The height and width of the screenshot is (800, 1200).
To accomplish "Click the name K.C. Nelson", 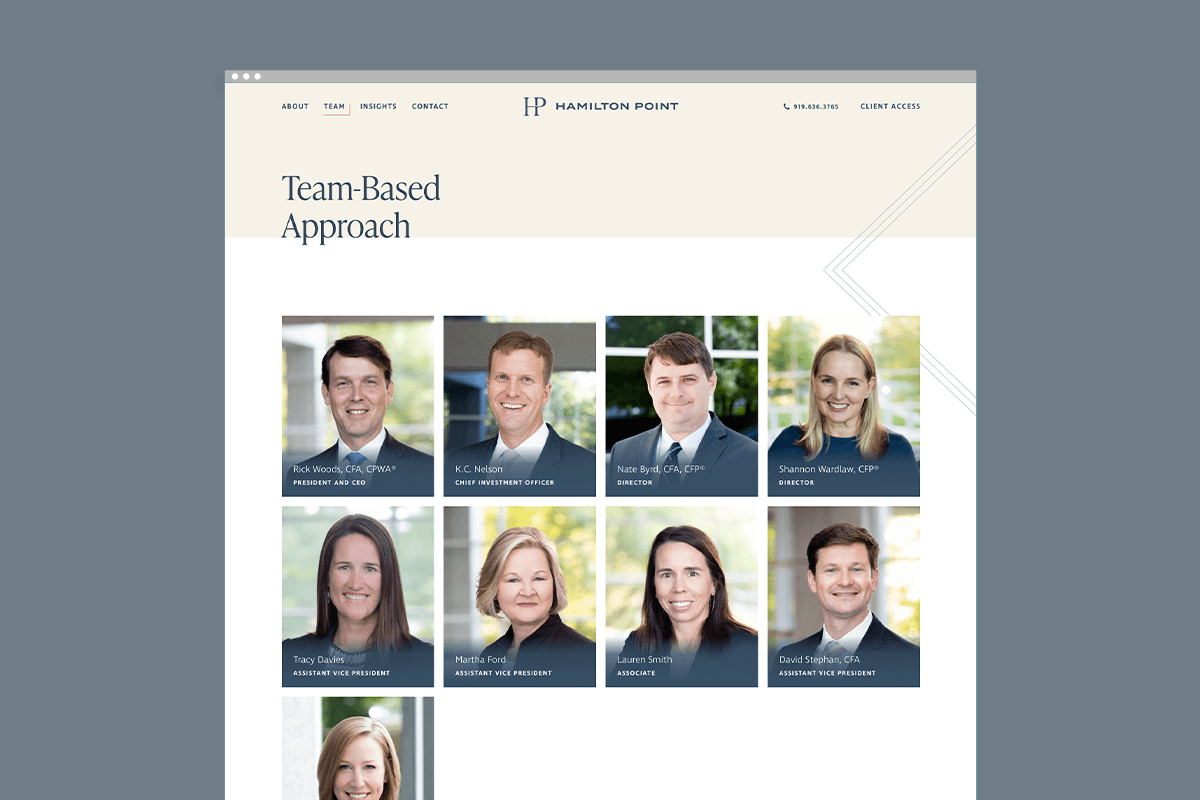I will tap(479, 469).
